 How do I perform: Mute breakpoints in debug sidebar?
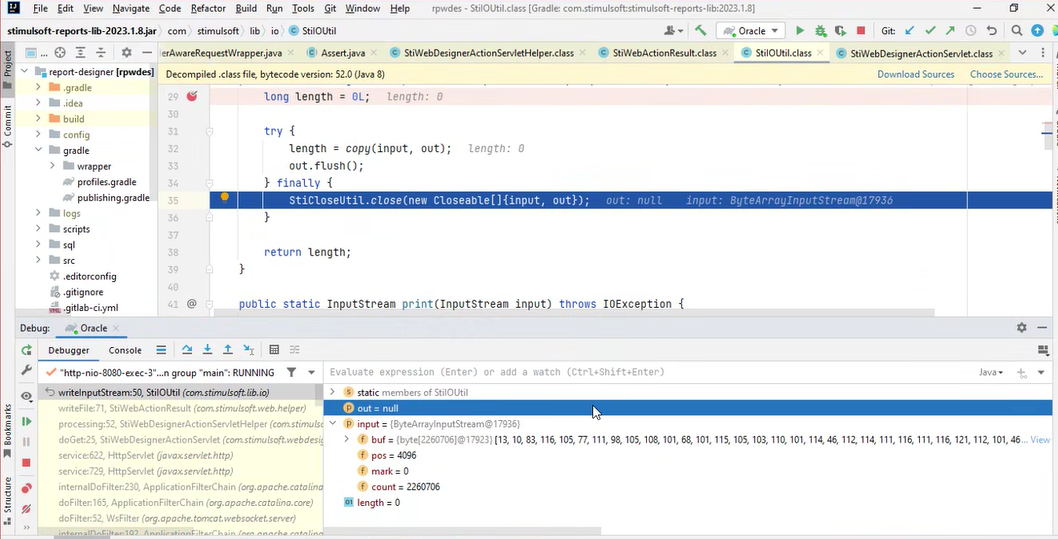pyautogui.click(x=26, y=509)
